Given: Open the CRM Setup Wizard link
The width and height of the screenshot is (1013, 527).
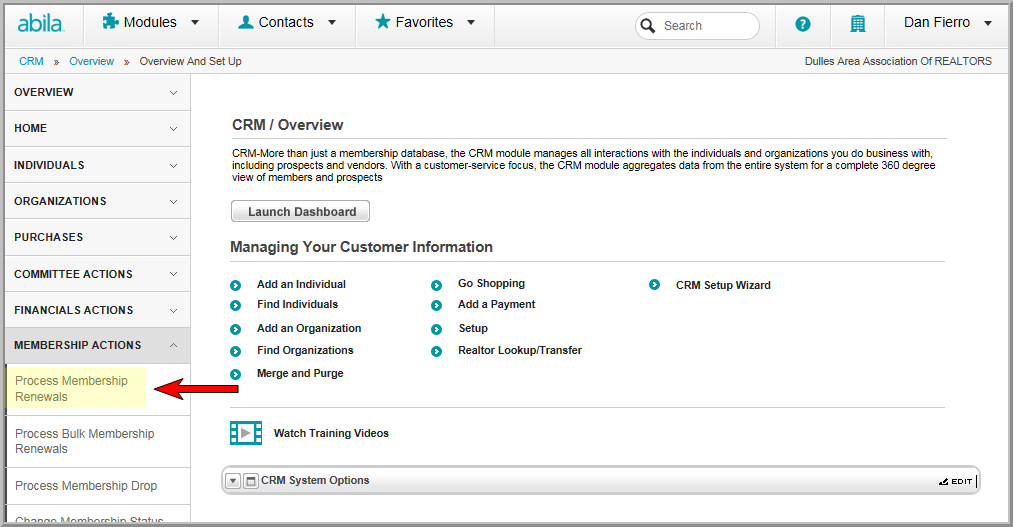Looking at the screenshot, I should [723, 285].
